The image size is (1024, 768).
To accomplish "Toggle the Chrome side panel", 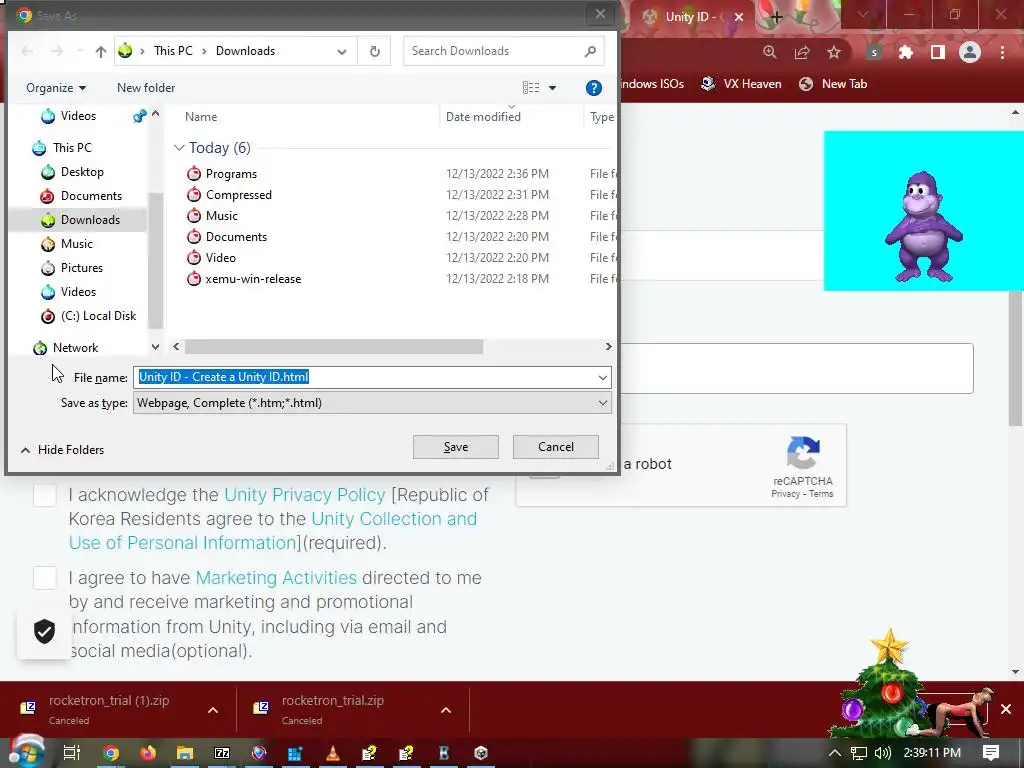I will (x=938, y=52).
